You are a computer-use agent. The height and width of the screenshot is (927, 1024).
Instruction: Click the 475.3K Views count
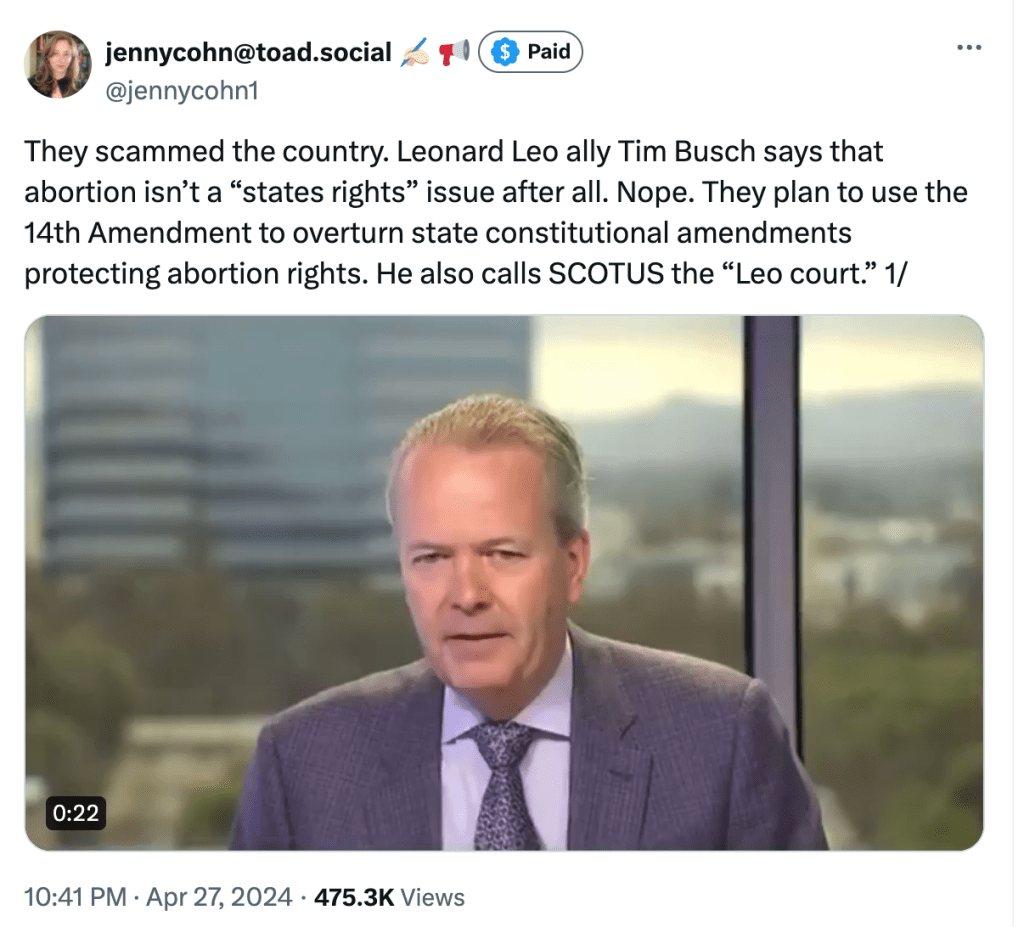coord(389,897)
